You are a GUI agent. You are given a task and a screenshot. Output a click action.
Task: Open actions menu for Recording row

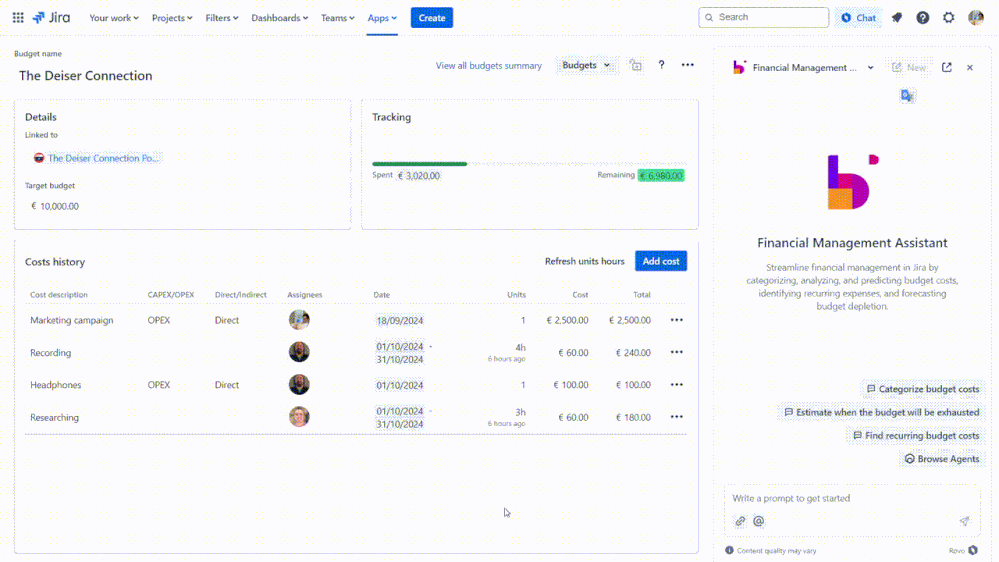pyautogui.click(x=677, y=352)
